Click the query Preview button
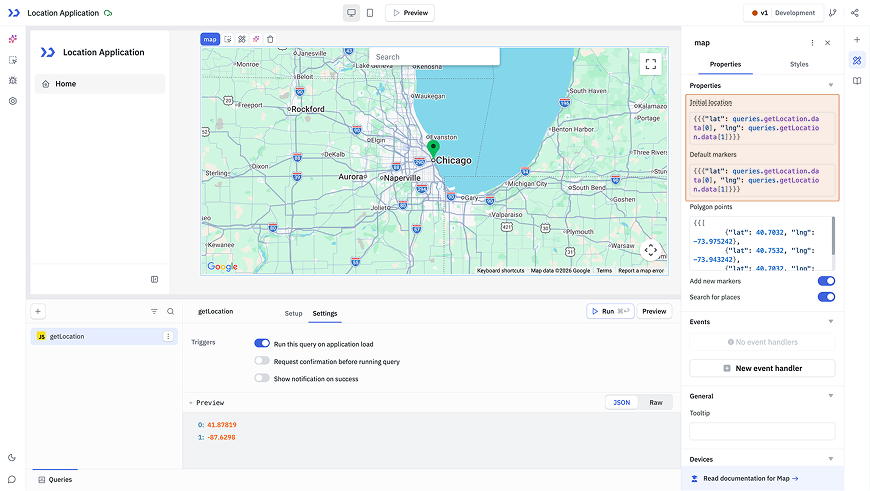 (654, 311)
